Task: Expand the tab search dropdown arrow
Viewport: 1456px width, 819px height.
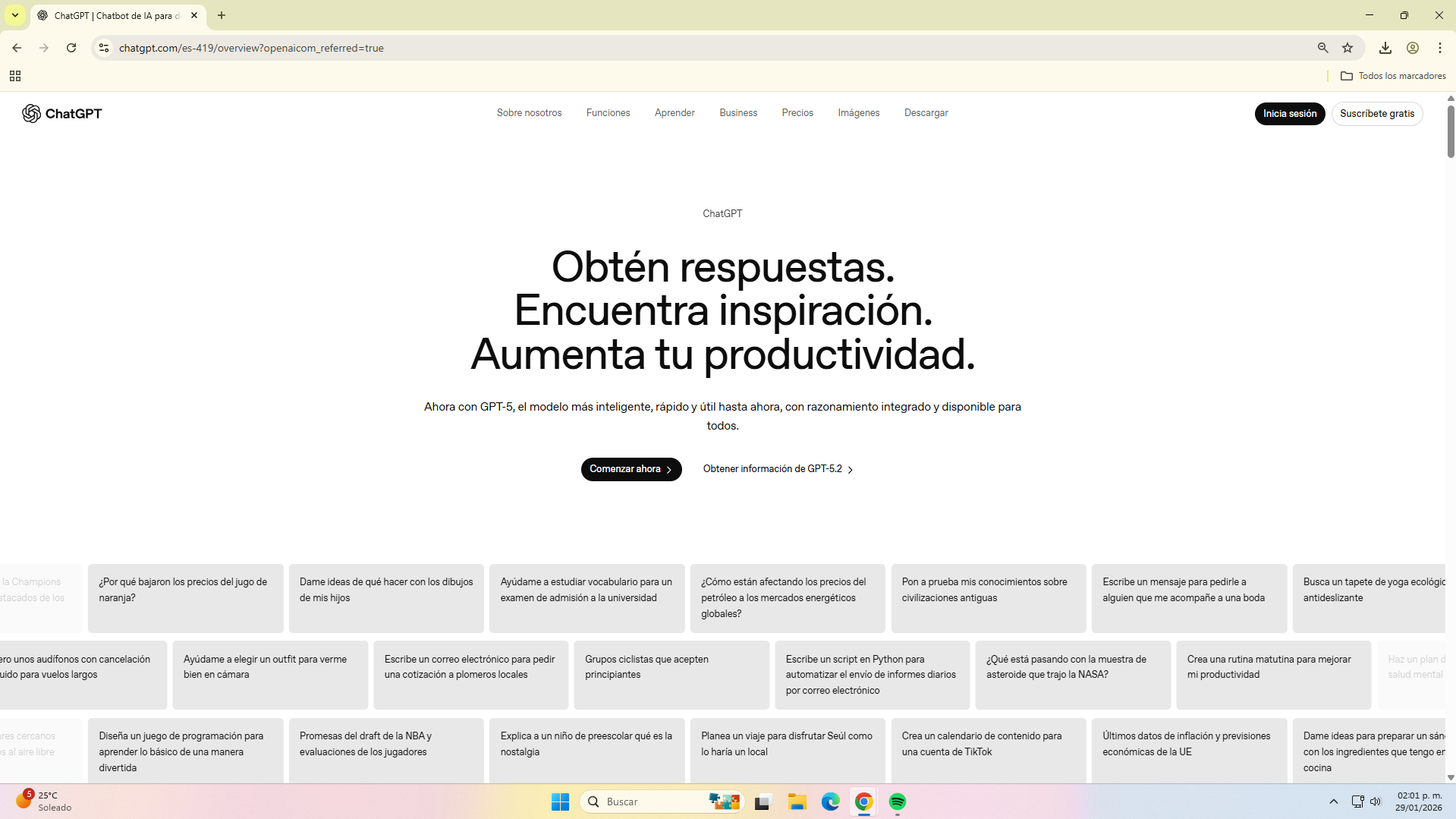Action: pyautogui.click(x=15, y=15)
